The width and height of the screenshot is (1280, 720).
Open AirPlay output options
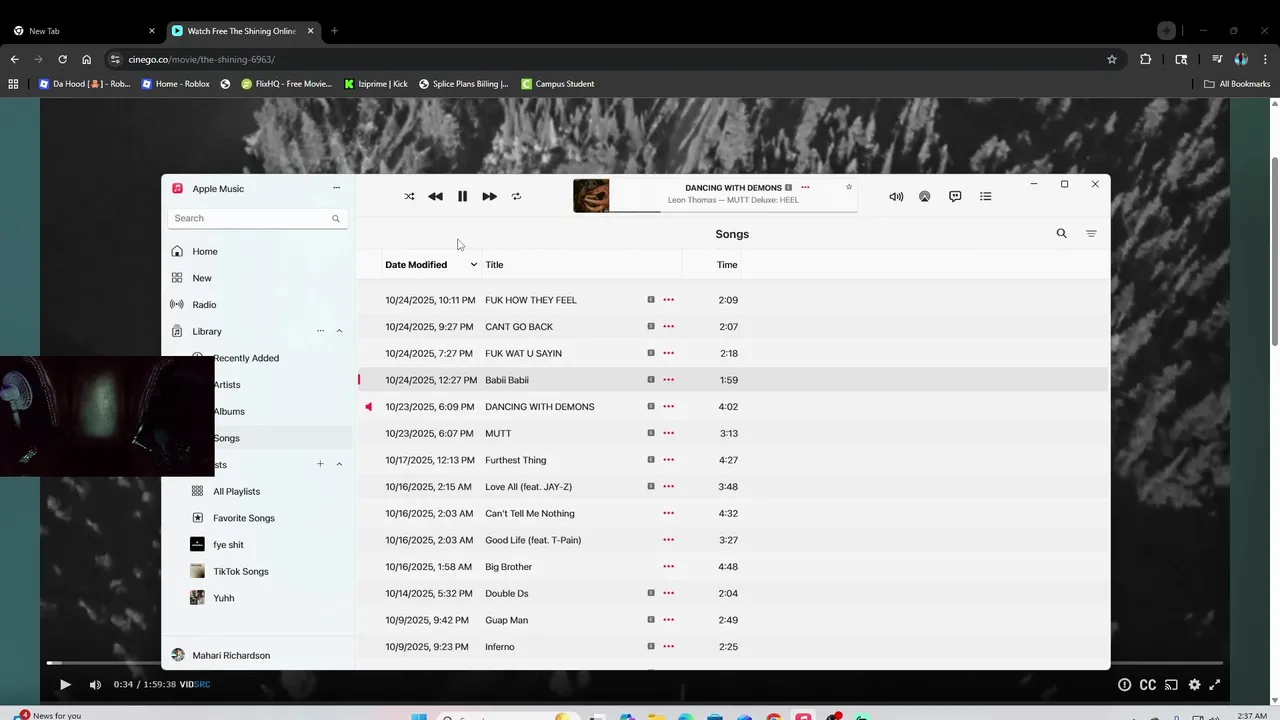tap(924, 196)
